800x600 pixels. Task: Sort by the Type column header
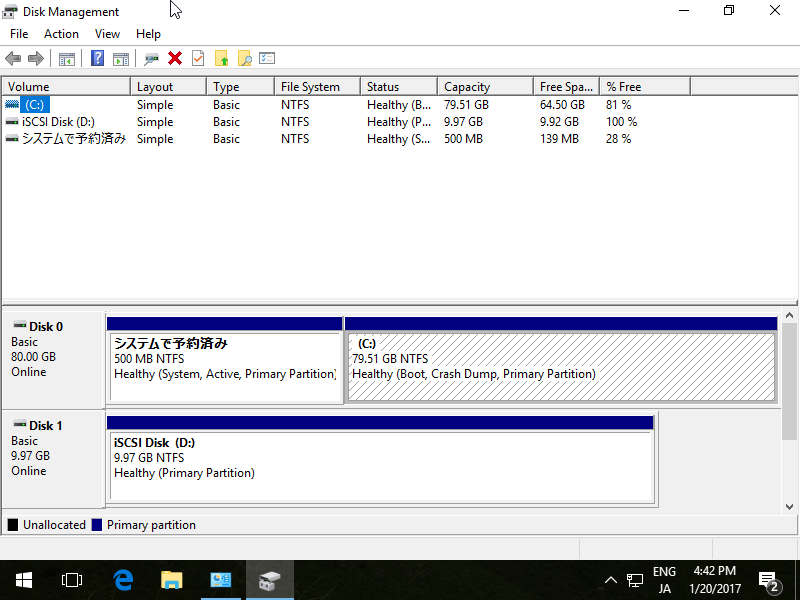241,87
